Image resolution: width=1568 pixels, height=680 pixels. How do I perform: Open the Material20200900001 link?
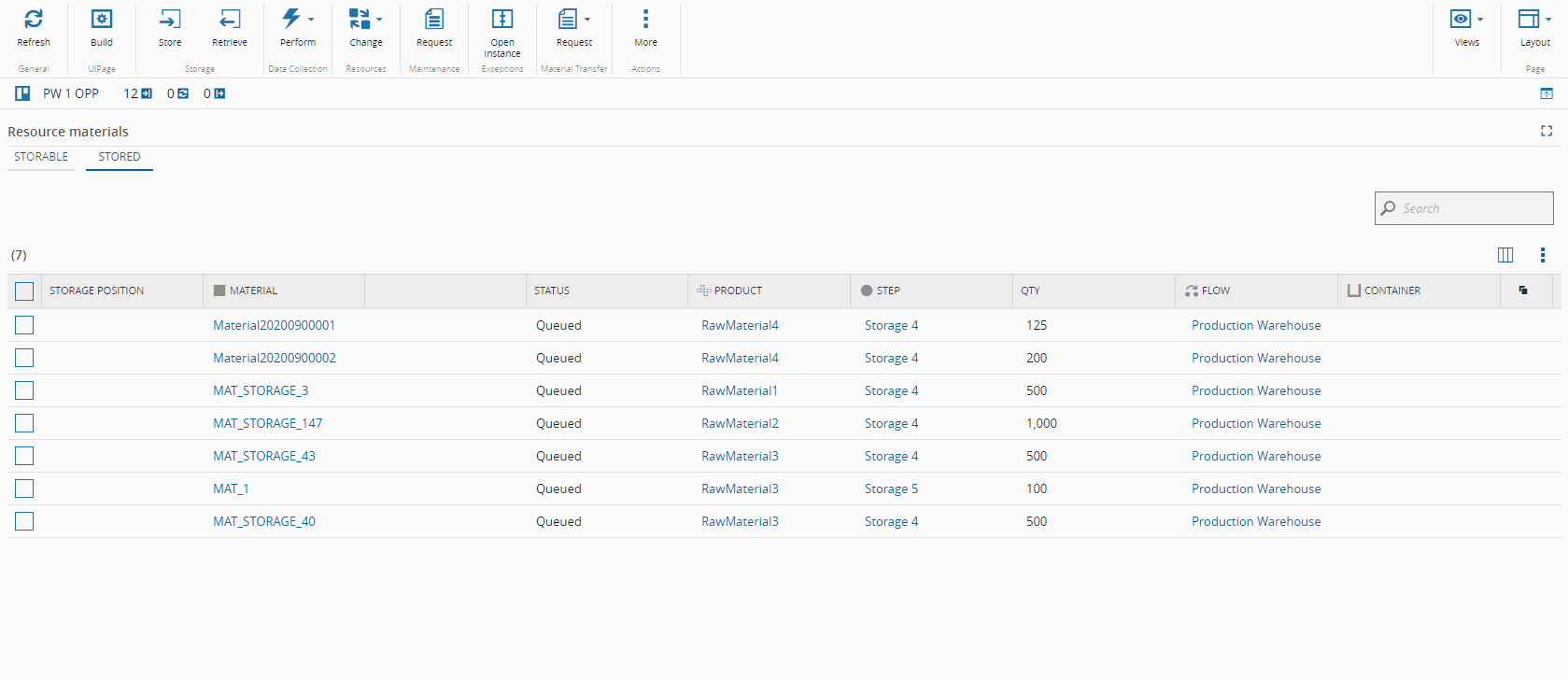click(x=274, y=325)
